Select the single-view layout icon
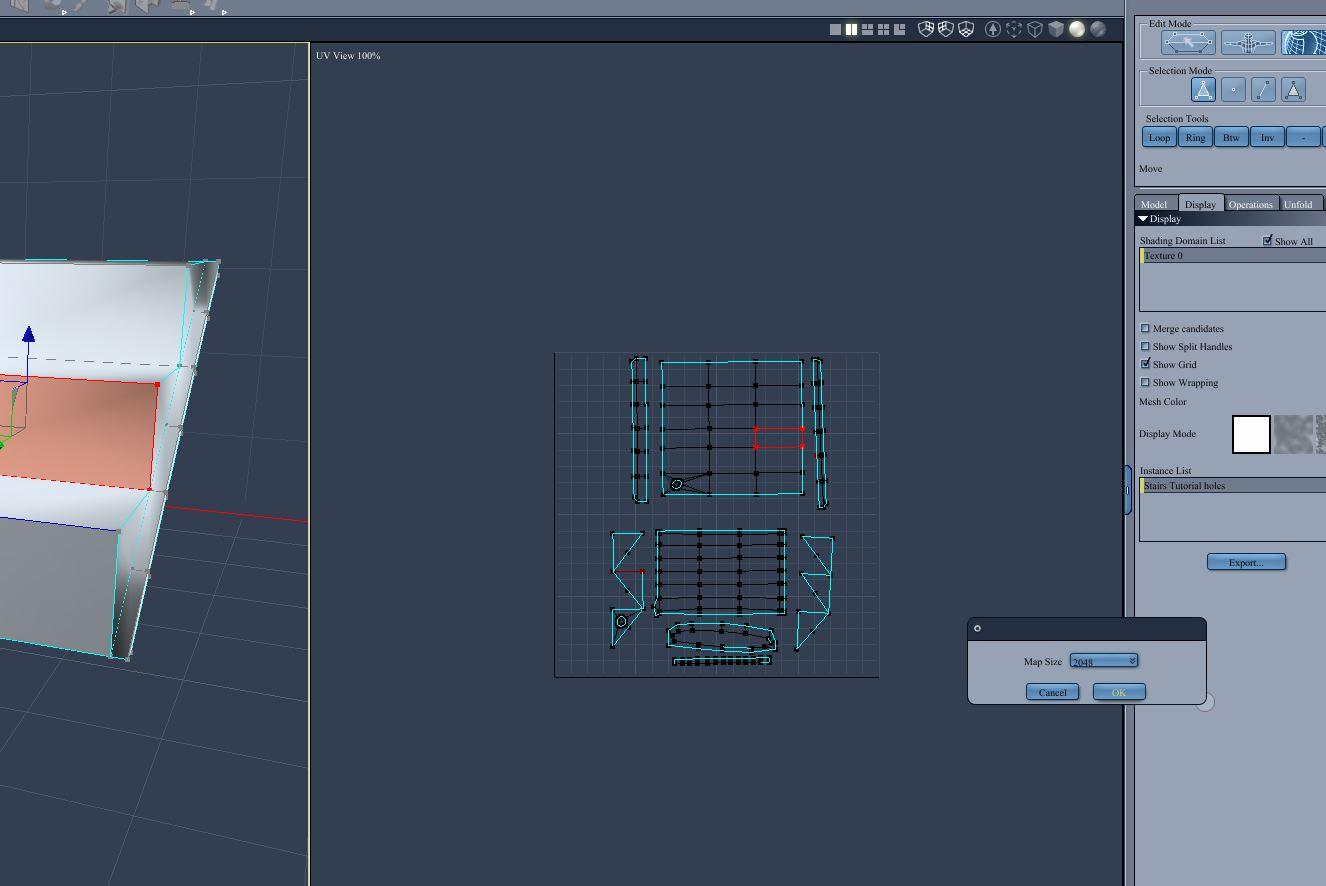Screen dimensions: 1326x886 pos(835,29)
